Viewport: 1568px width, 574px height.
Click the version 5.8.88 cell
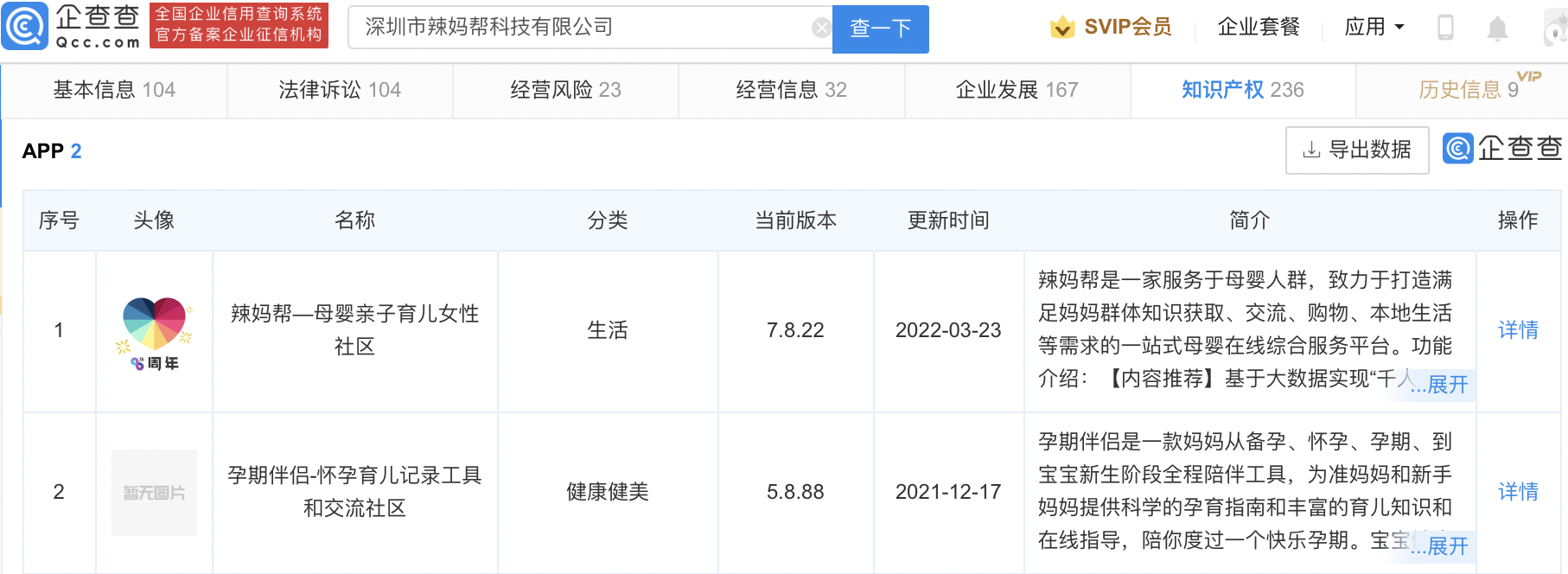795,492
